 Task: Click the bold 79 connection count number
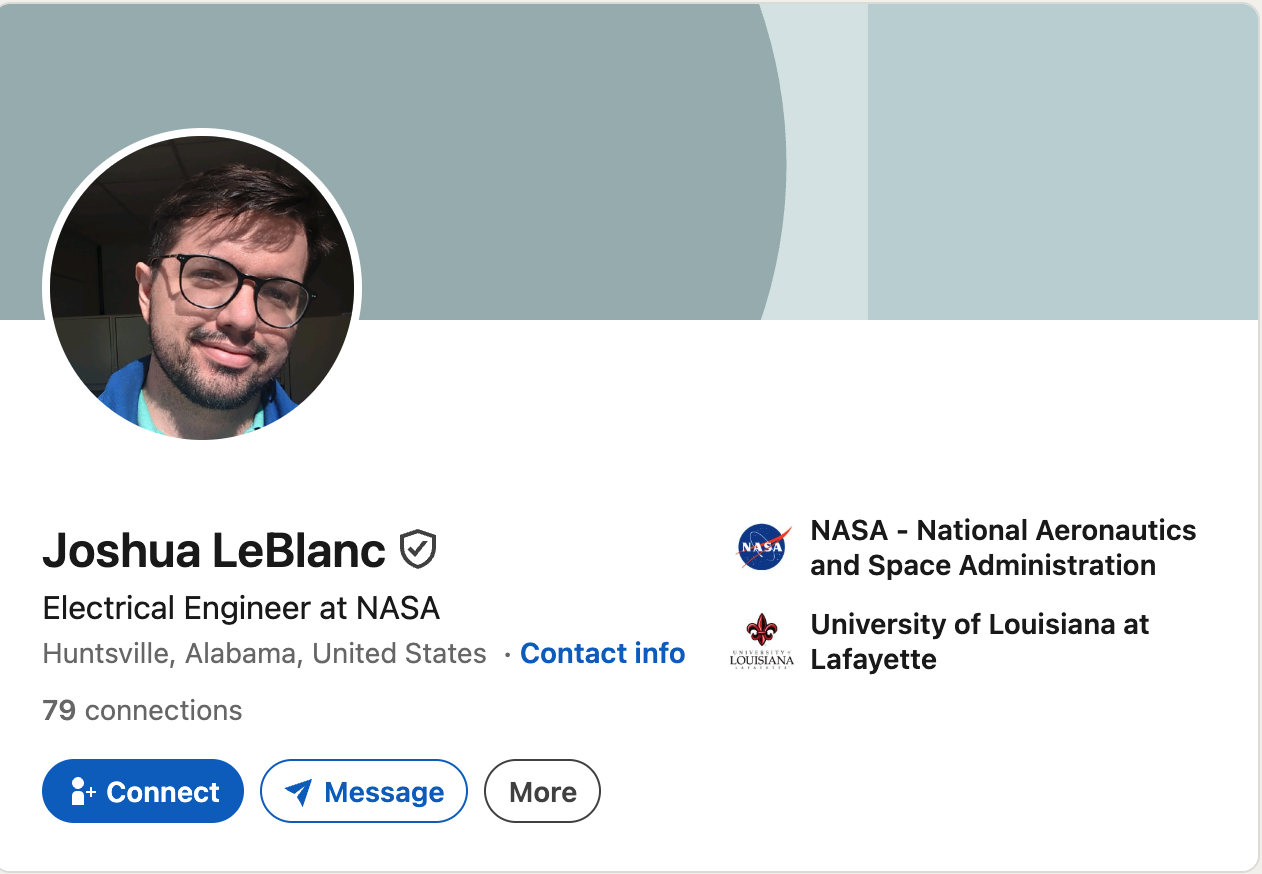[x=59, y=711]
